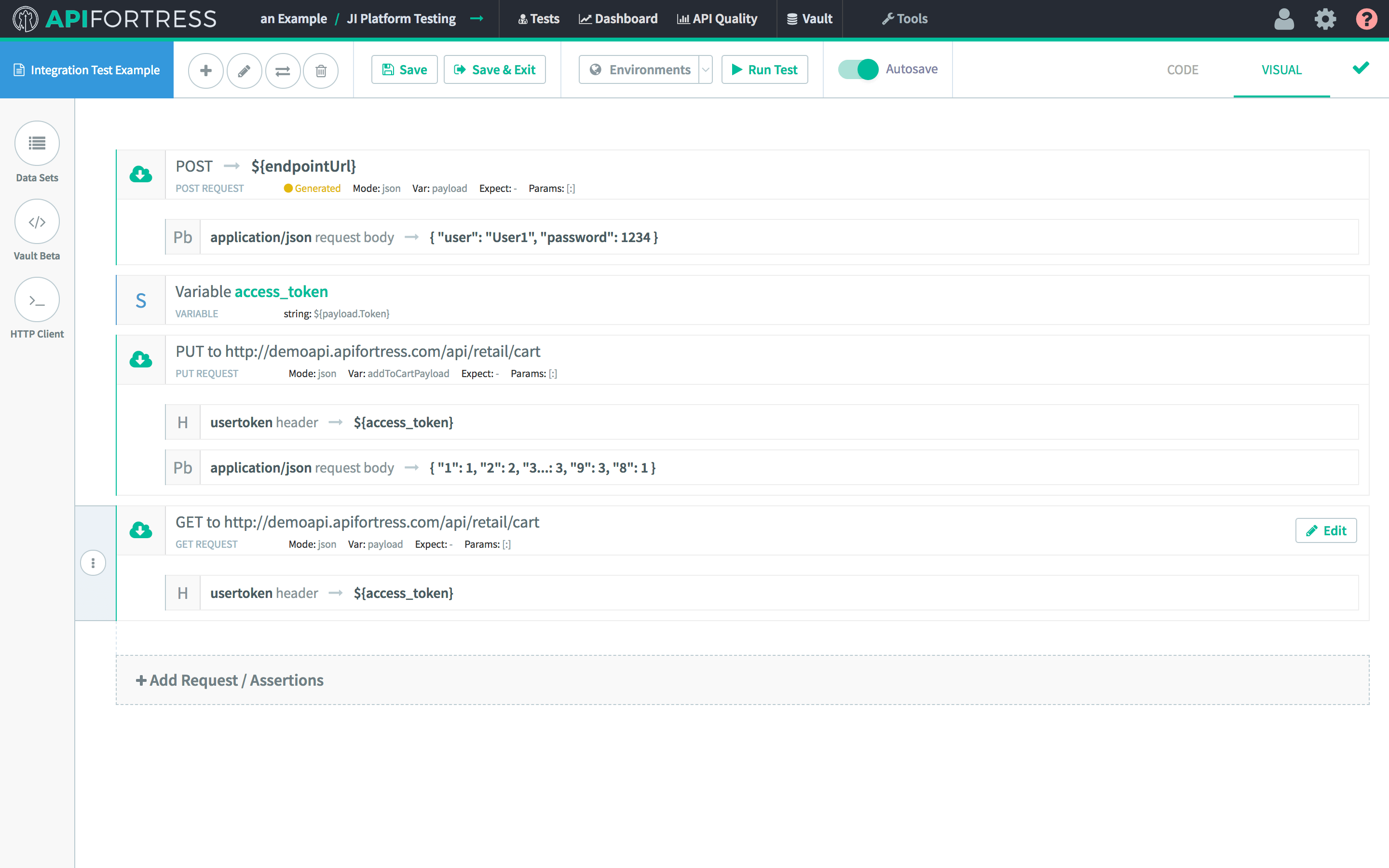Click Edit on the GET request
Image resolution: width=1389 pixels, height=868 pixels.
(1326, 530)
